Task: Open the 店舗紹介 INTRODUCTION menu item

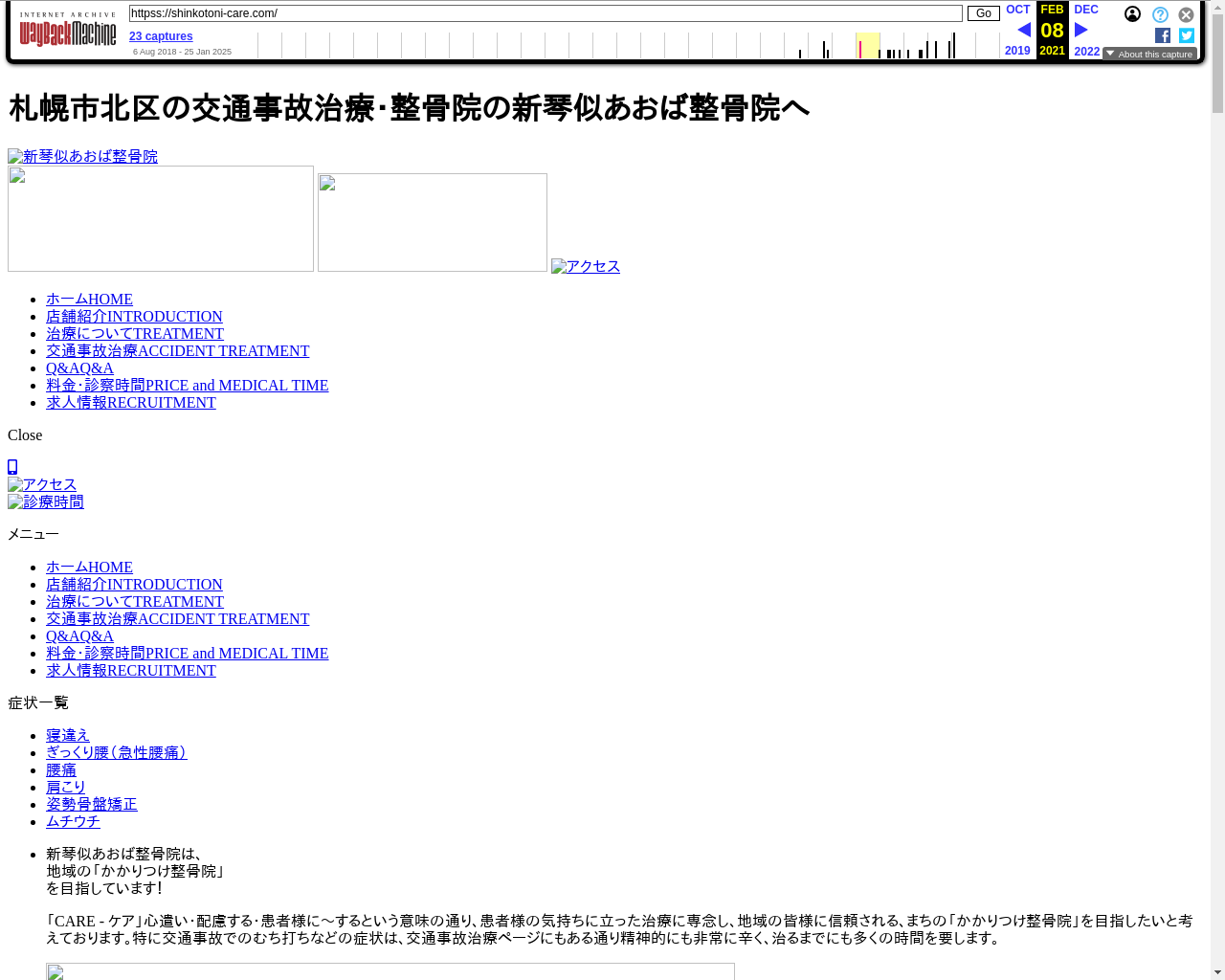Action: coord(134,317)
